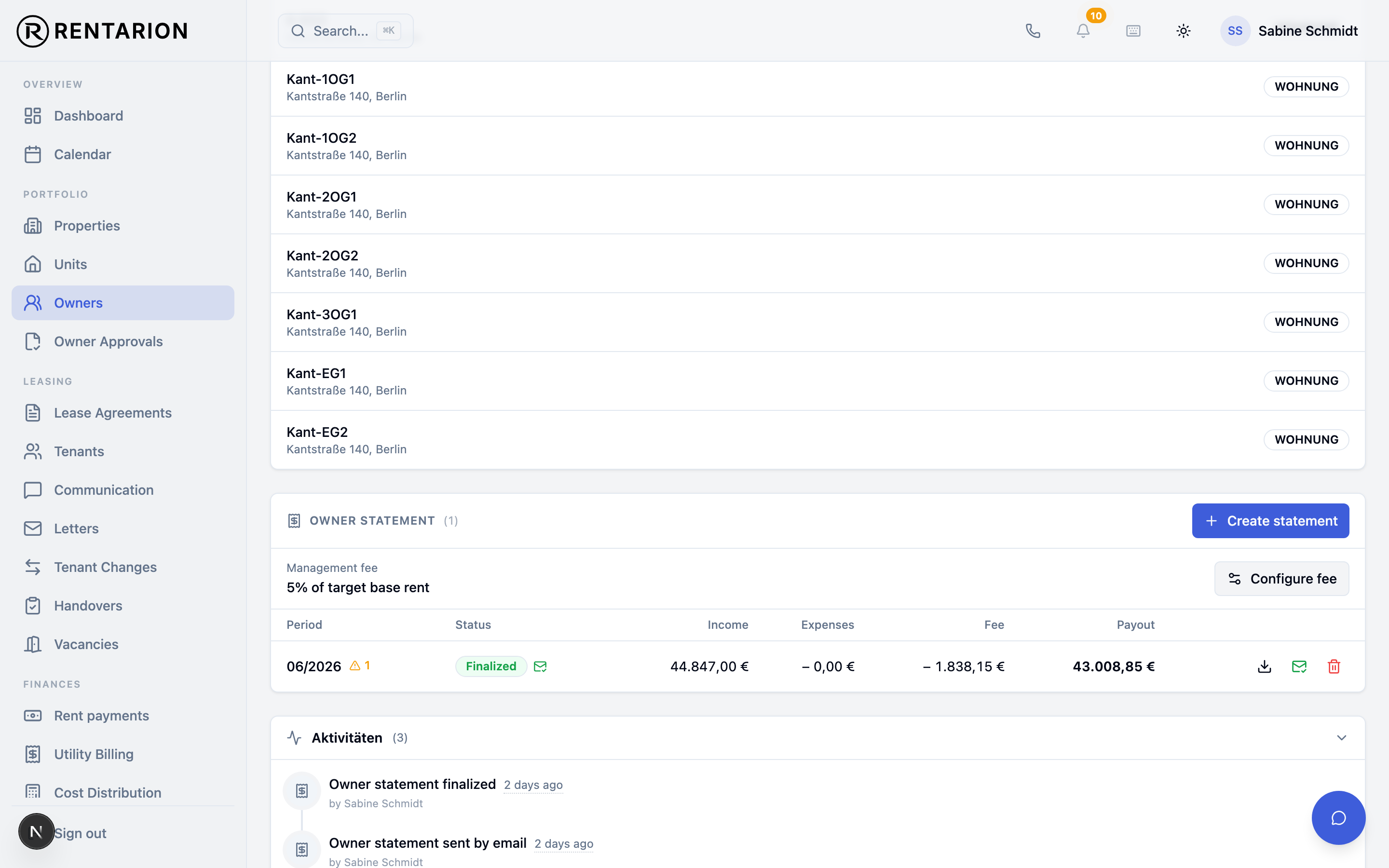Screen dimensions: 1389x868
Task: Open unit Kant-1OG1 row
Action: coord(817,87)
